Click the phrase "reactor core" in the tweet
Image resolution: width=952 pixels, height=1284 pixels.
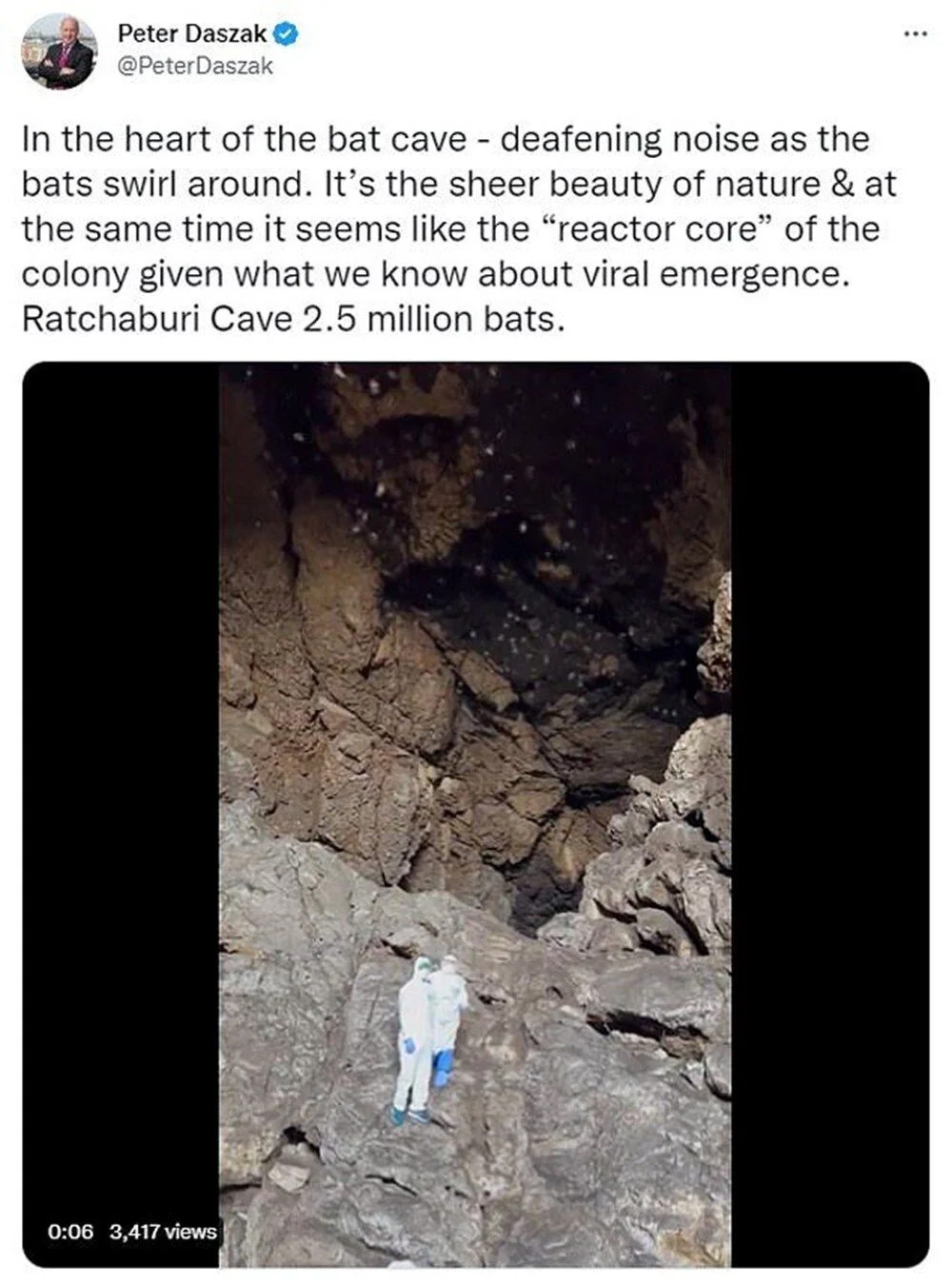click(x=644, y=229)
